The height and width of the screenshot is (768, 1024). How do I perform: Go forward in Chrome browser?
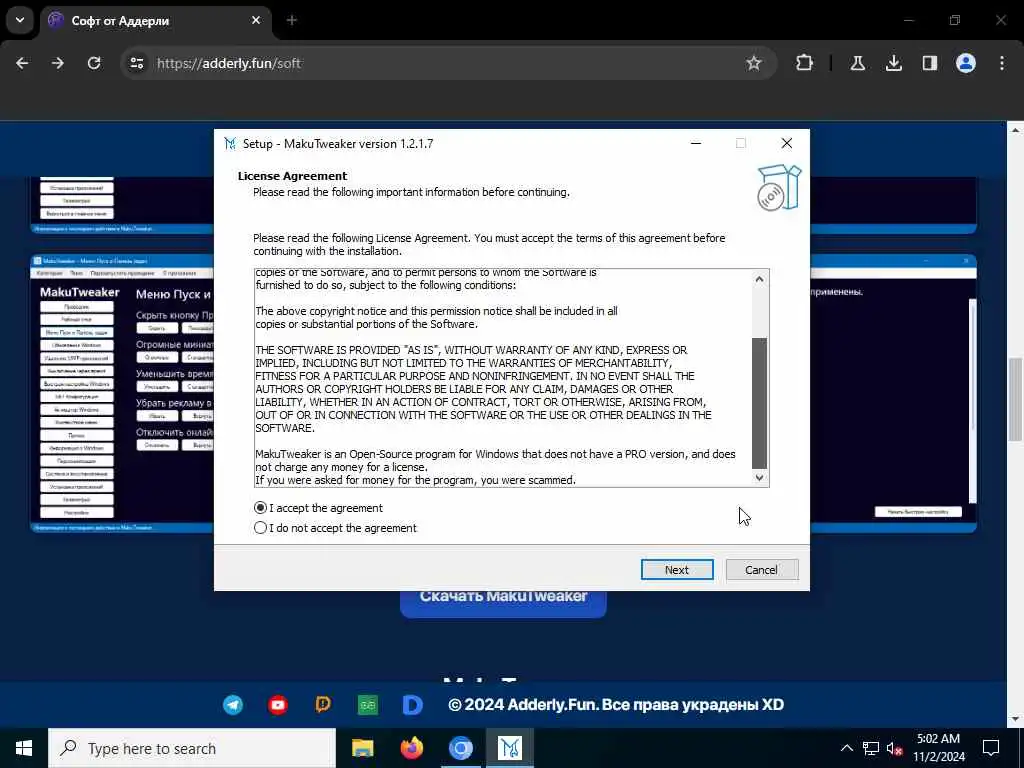(x=58, y=63)
